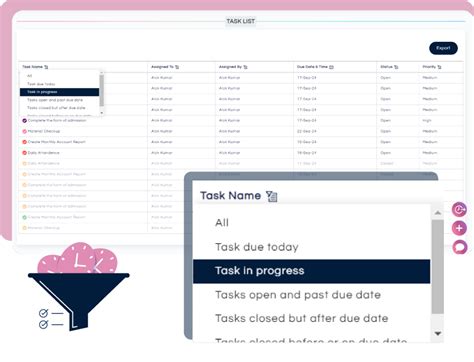Image resolution: width=474 pixels, height=362 pixels.
Task: Select Tasks open and past due date, enlarged list
Action: click(312, 295)
